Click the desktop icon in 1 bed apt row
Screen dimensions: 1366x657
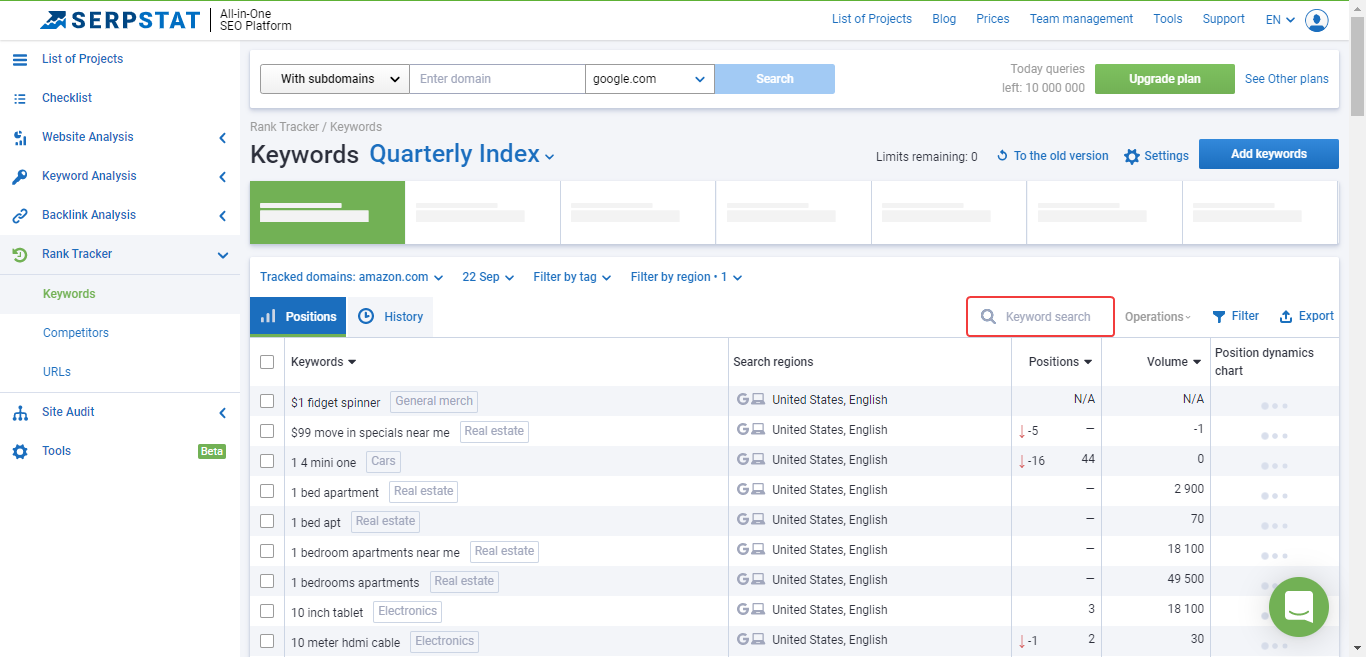tap(758, 519)
